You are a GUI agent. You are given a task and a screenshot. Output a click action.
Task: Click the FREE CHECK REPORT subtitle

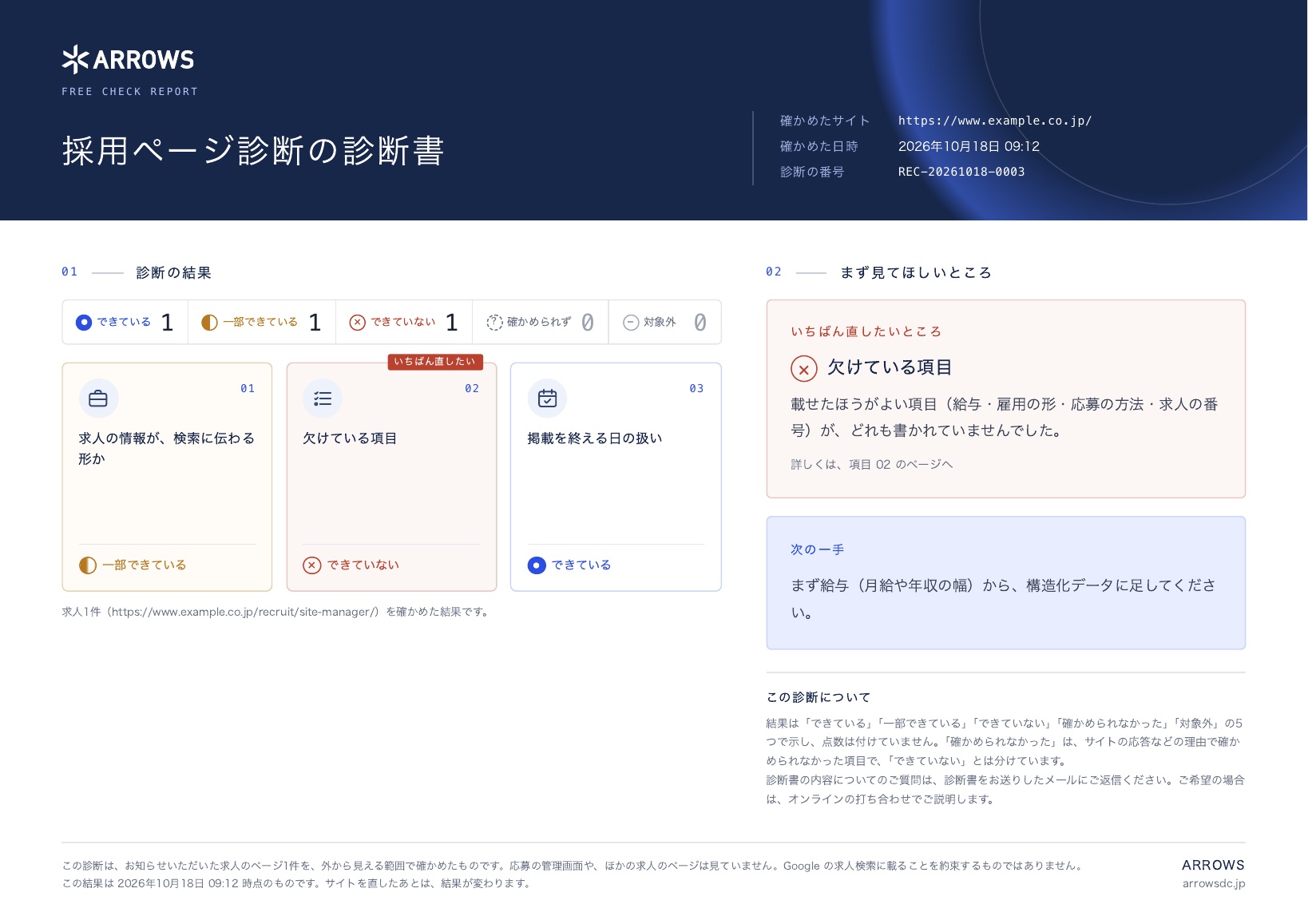(x=129, y=92)
